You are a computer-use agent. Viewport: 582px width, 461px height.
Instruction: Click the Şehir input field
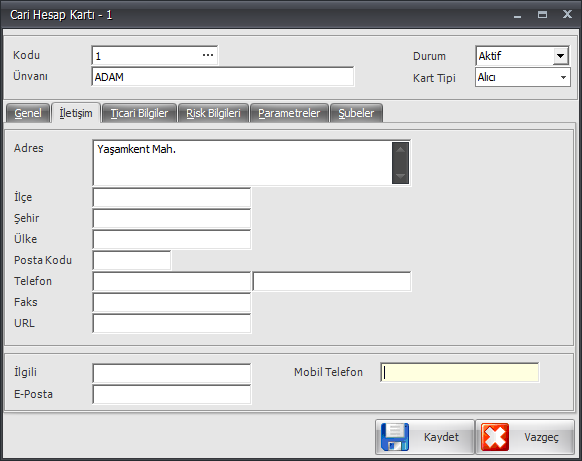coord(171,219)
